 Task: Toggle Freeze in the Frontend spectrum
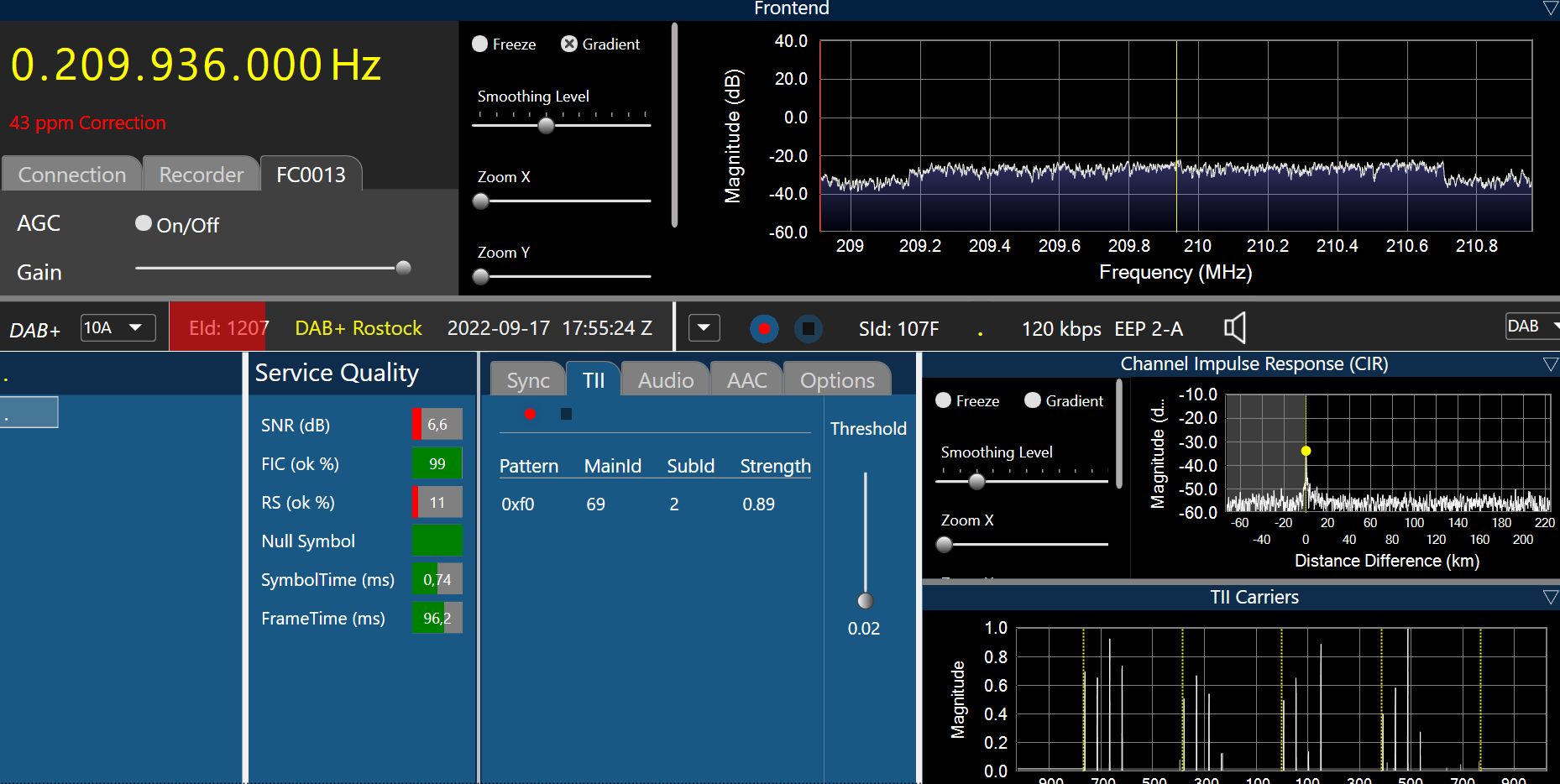[x=480, y=44]
